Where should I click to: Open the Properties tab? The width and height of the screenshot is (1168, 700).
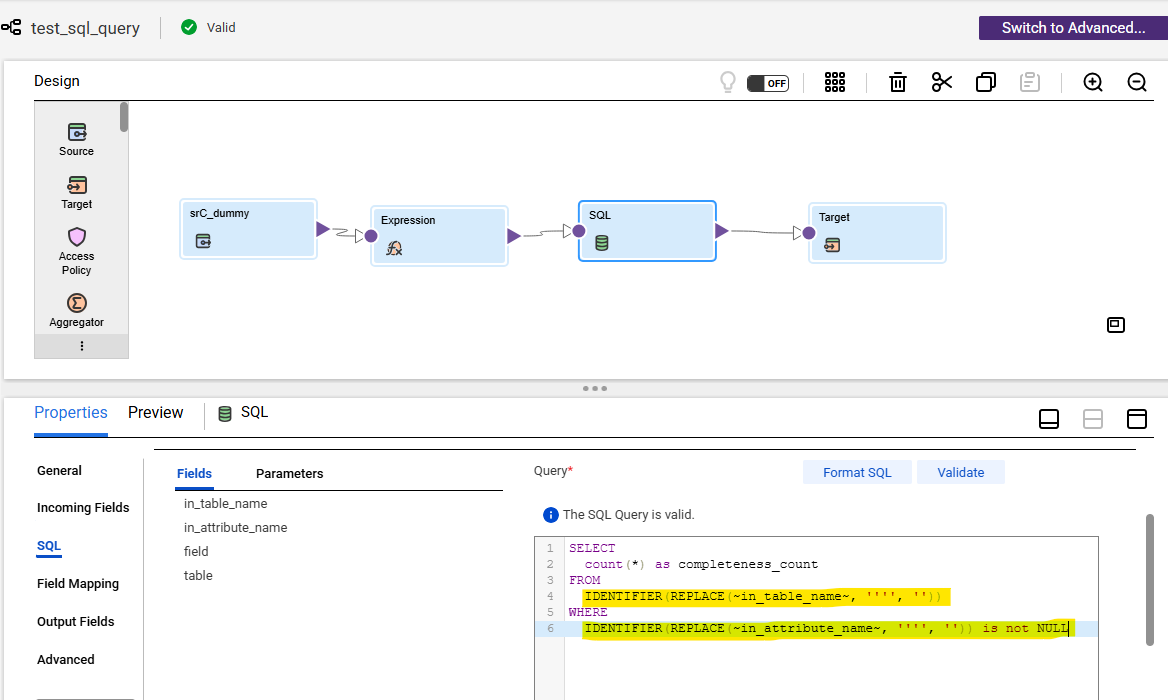coord(71,413)
